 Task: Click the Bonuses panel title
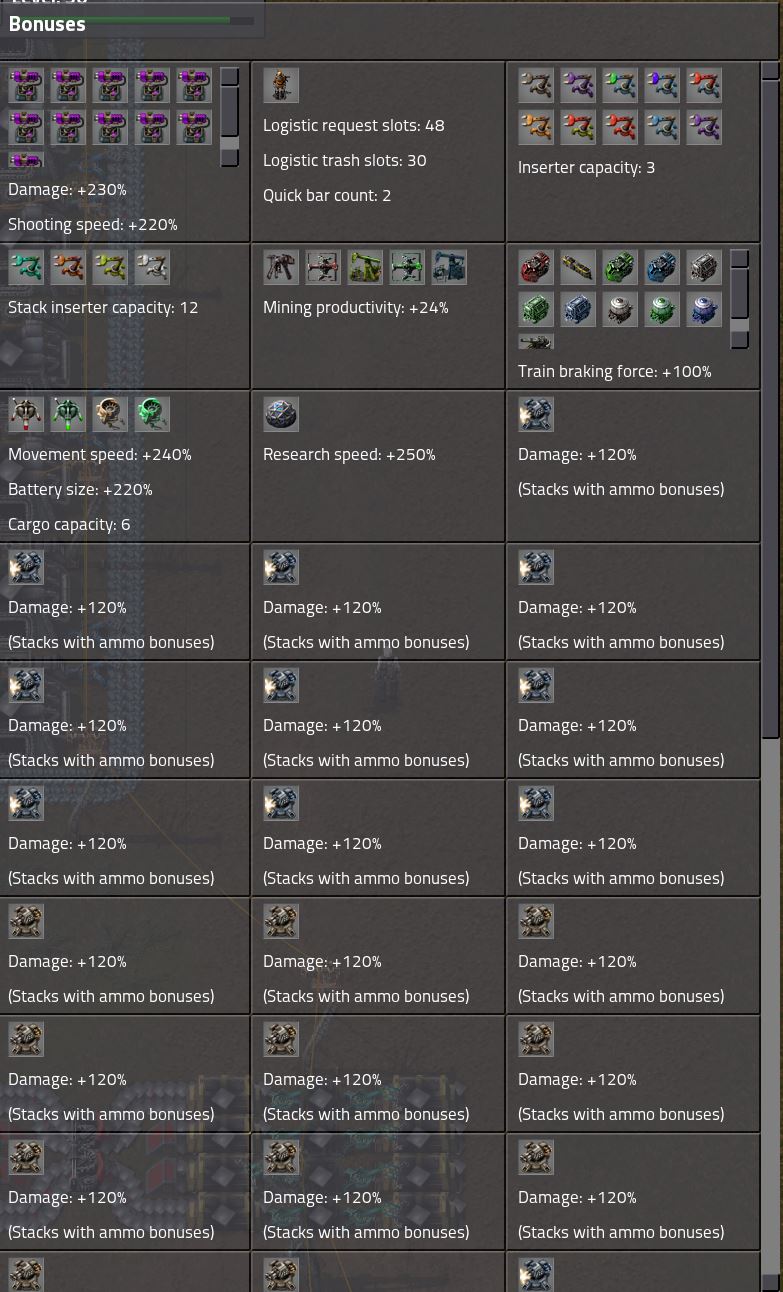[47, 24]
